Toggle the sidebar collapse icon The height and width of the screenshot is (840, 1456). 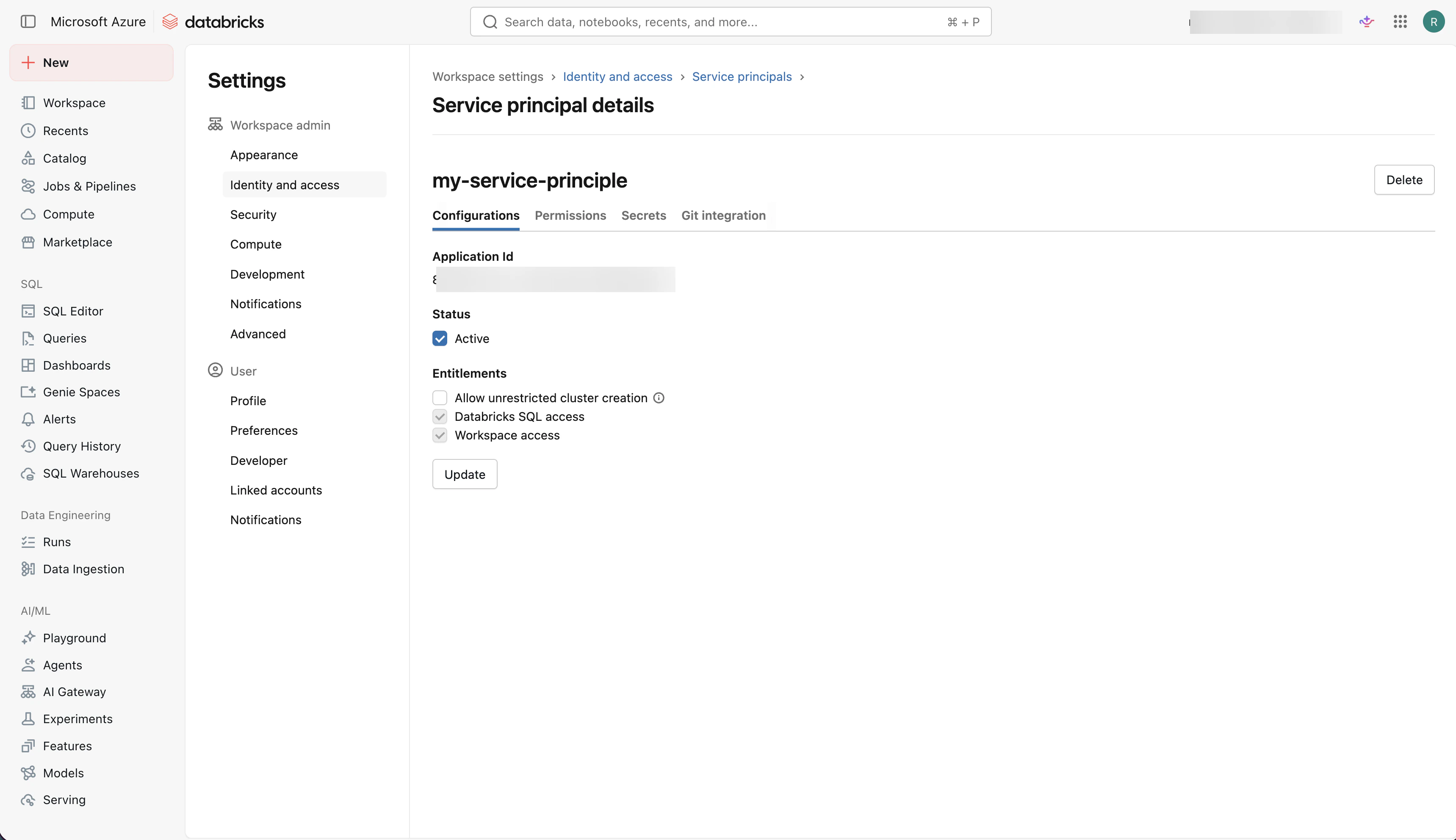28,22
